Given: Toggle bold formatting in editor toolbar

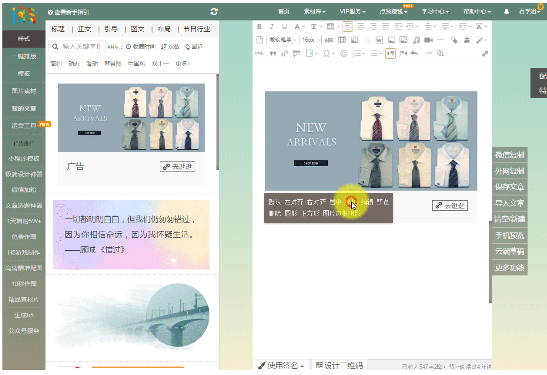Looking at the screenshot, I should click(259, 27).
